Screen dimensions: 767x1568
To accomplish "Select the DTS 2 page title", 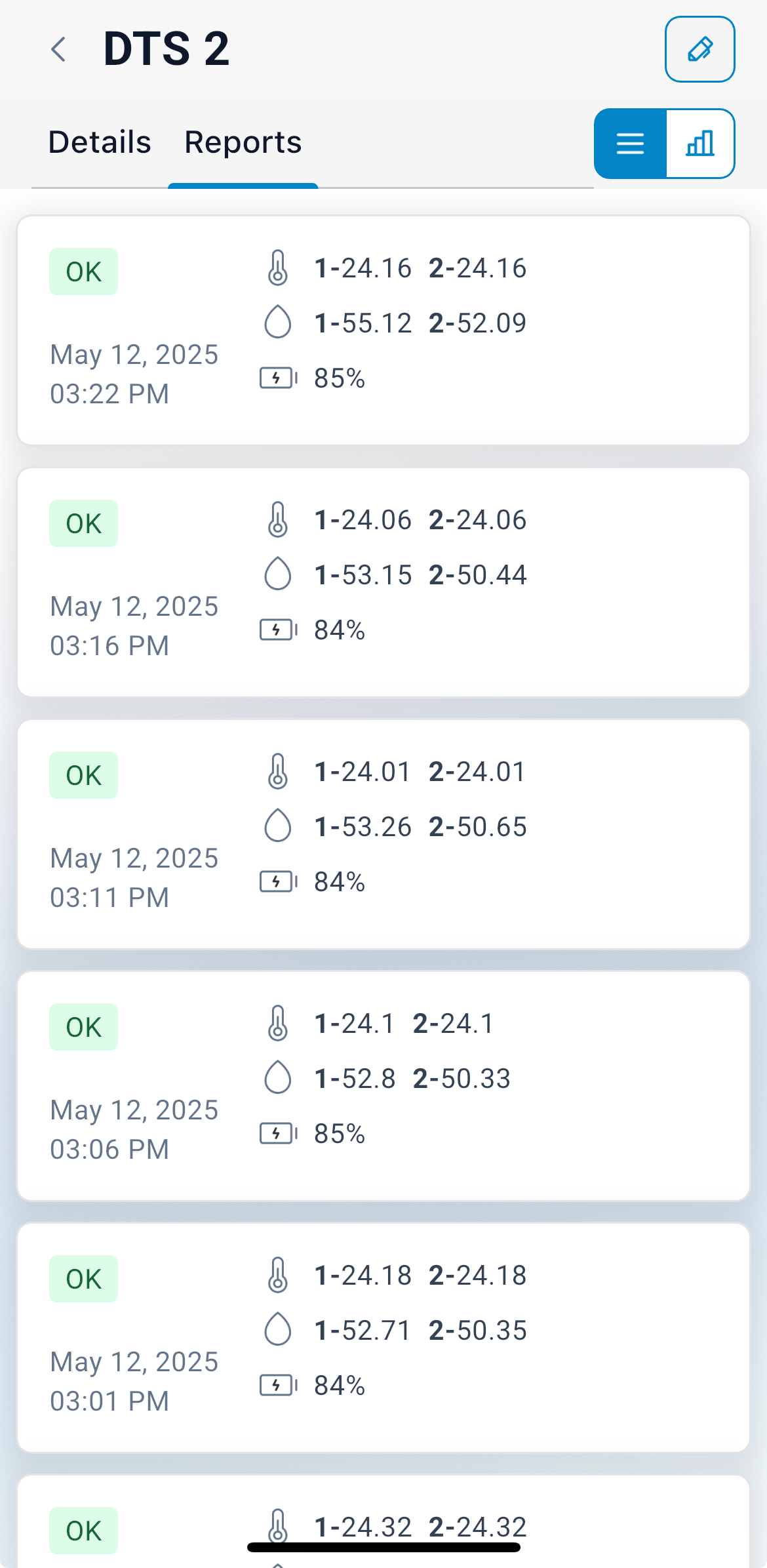I will click(167, 49).
